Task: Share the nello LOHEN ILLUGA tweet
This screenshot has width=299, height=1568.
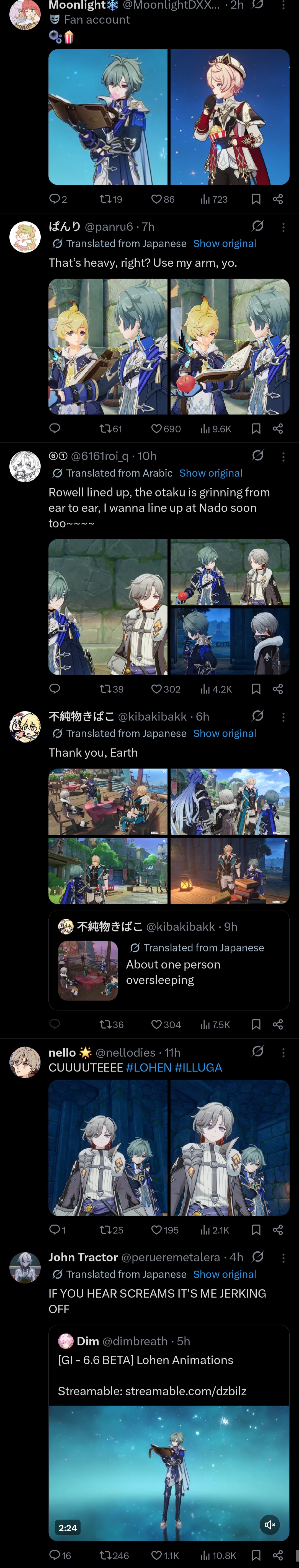Action: coord(278,1230)
